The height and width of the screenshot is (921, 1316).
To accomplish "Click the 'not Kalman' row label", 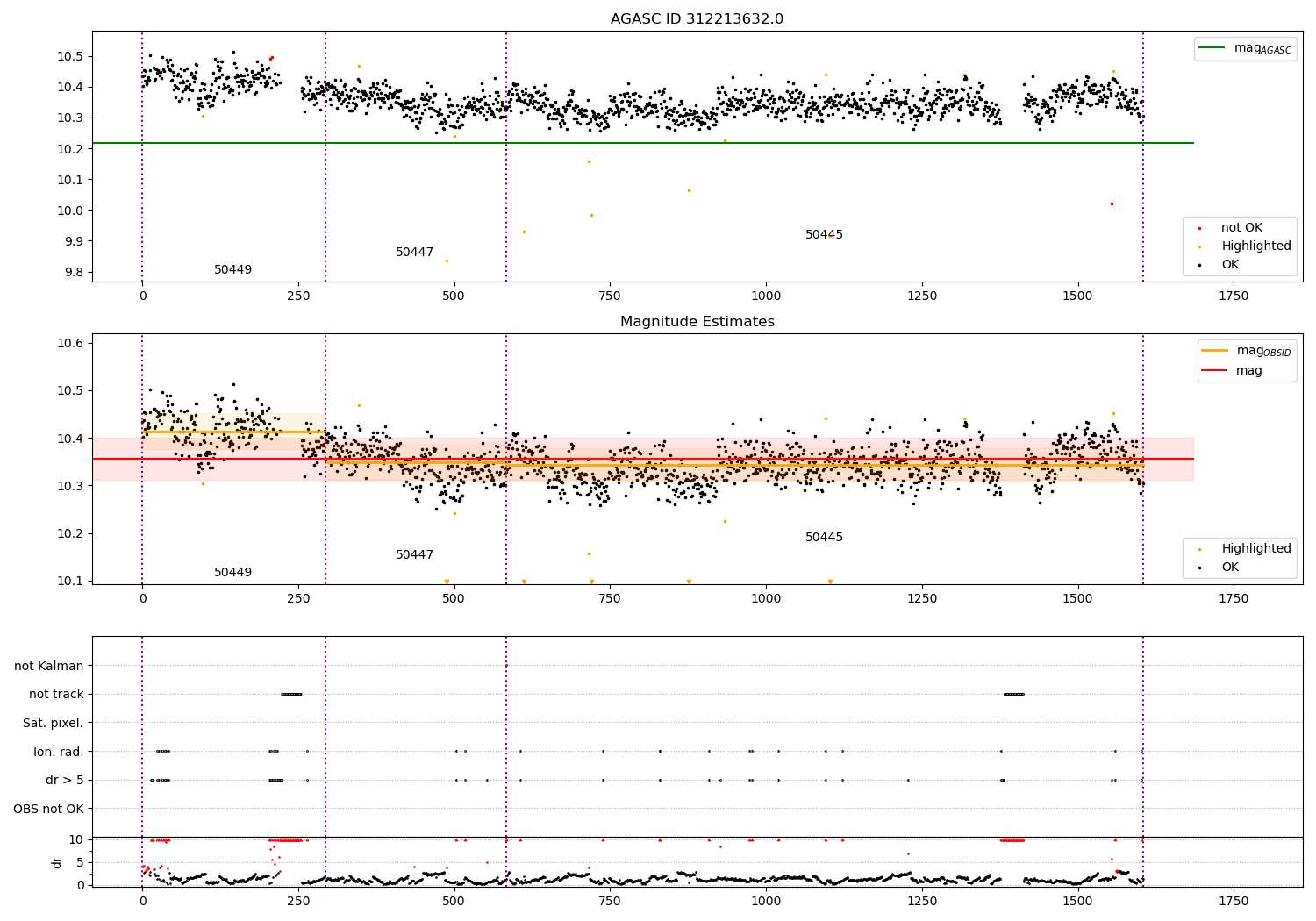I will coord(49,667).
